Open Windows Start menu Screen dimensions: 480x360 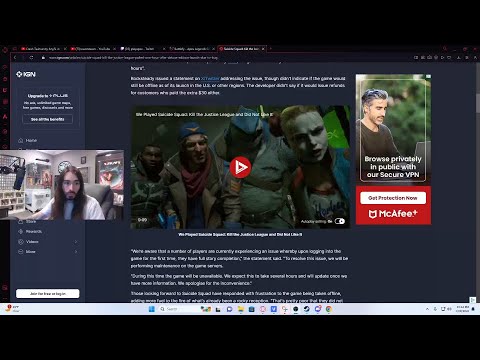[151, 309]
